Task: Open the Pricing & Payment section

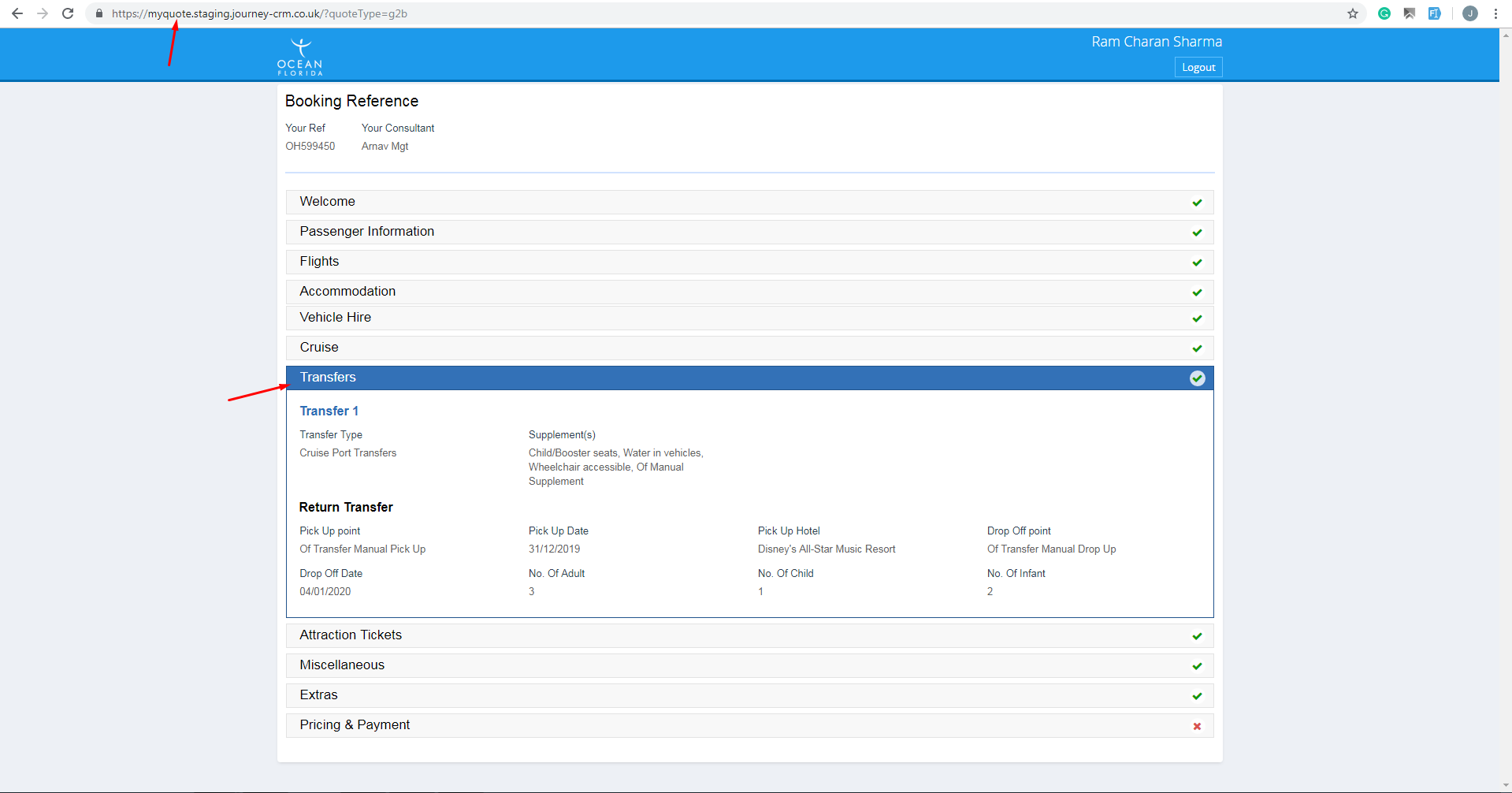Action: (x=749, y=725)
